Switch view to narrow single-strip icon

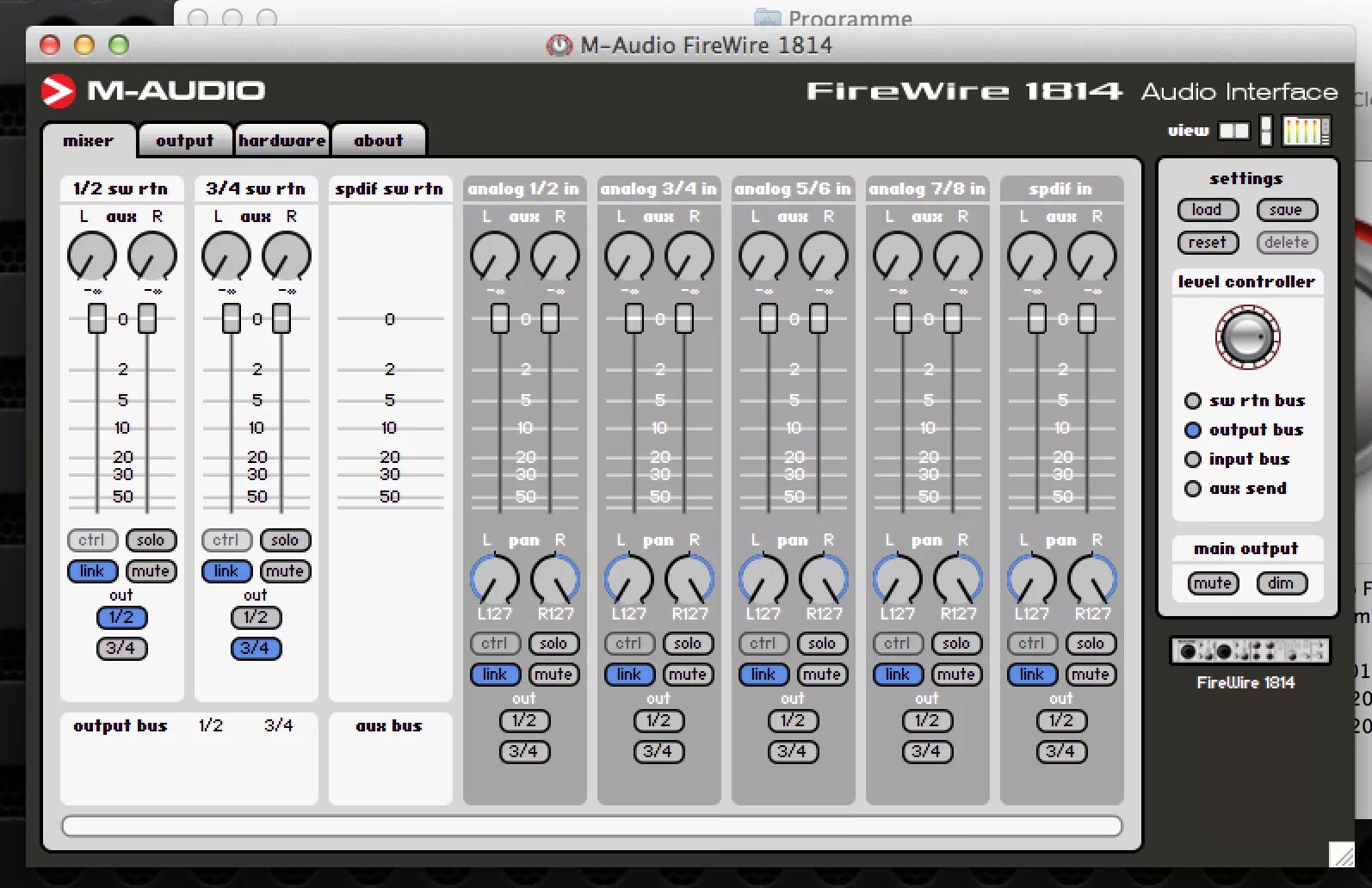[x=1265, y=131]
